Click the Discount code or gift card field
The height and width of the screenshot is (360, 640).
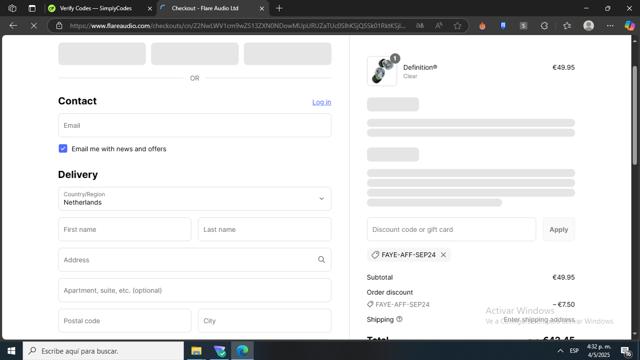point(451,229)
